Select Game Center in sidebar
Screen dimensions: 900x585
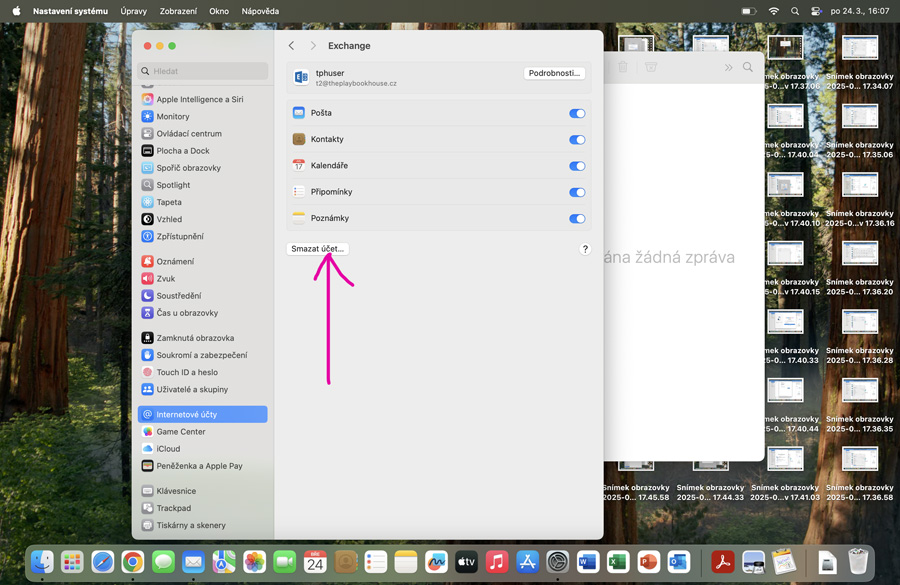180,431
